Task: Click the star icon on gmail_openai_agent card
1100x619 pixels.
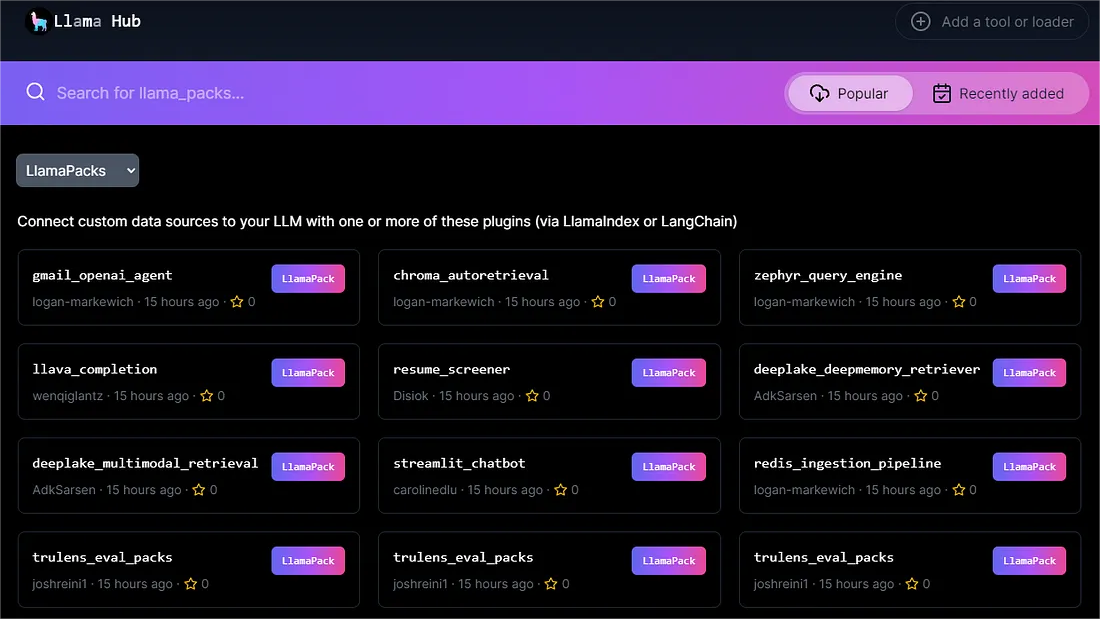Action: pyautogui.click(x=237, y=302)
